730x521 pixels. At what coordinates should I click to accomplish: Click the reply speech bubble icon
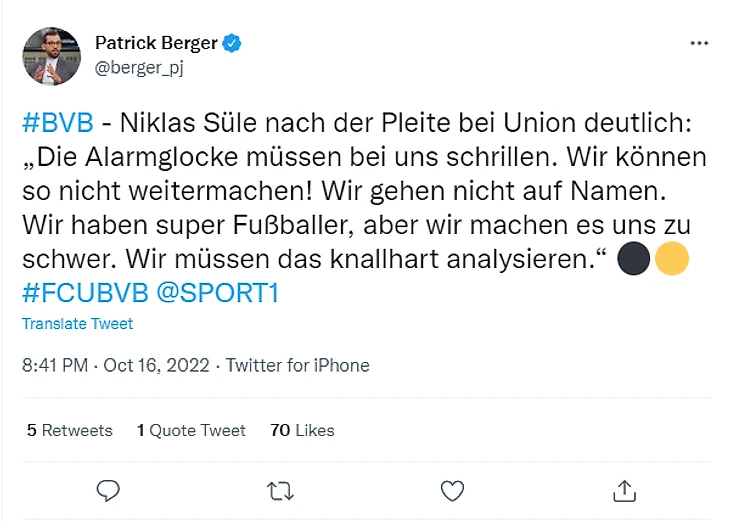pos(108,490)
